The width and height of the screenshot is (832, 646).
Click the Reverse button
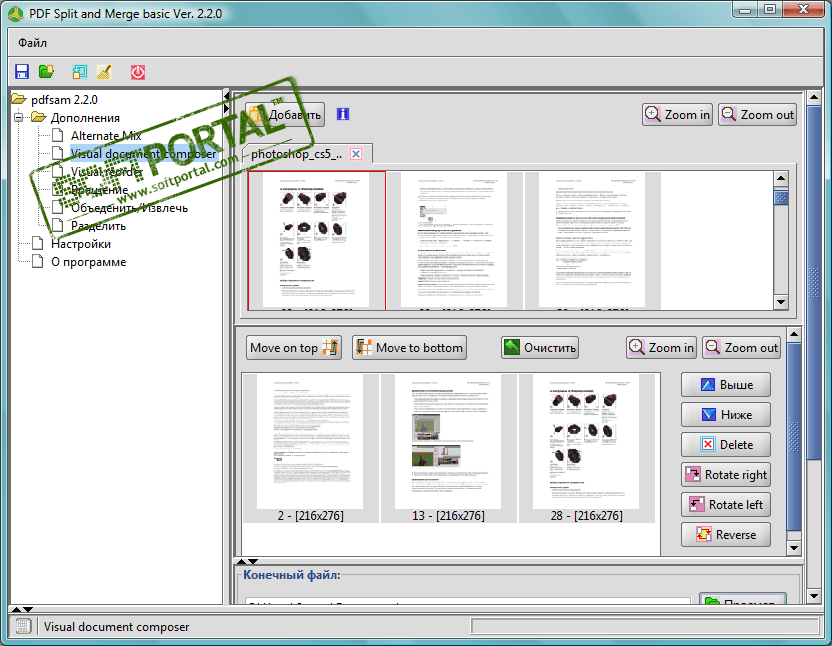726,535
